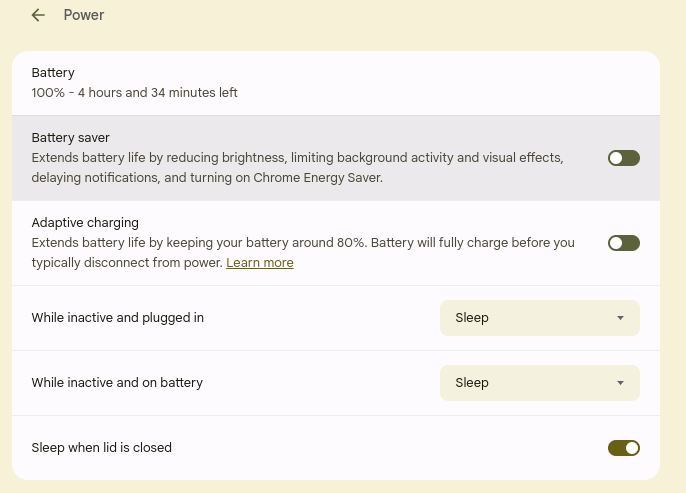Click plugged-in dropdown arrow icon
The width and height of the screenshot is (686, 493).
tap(620, 318)
